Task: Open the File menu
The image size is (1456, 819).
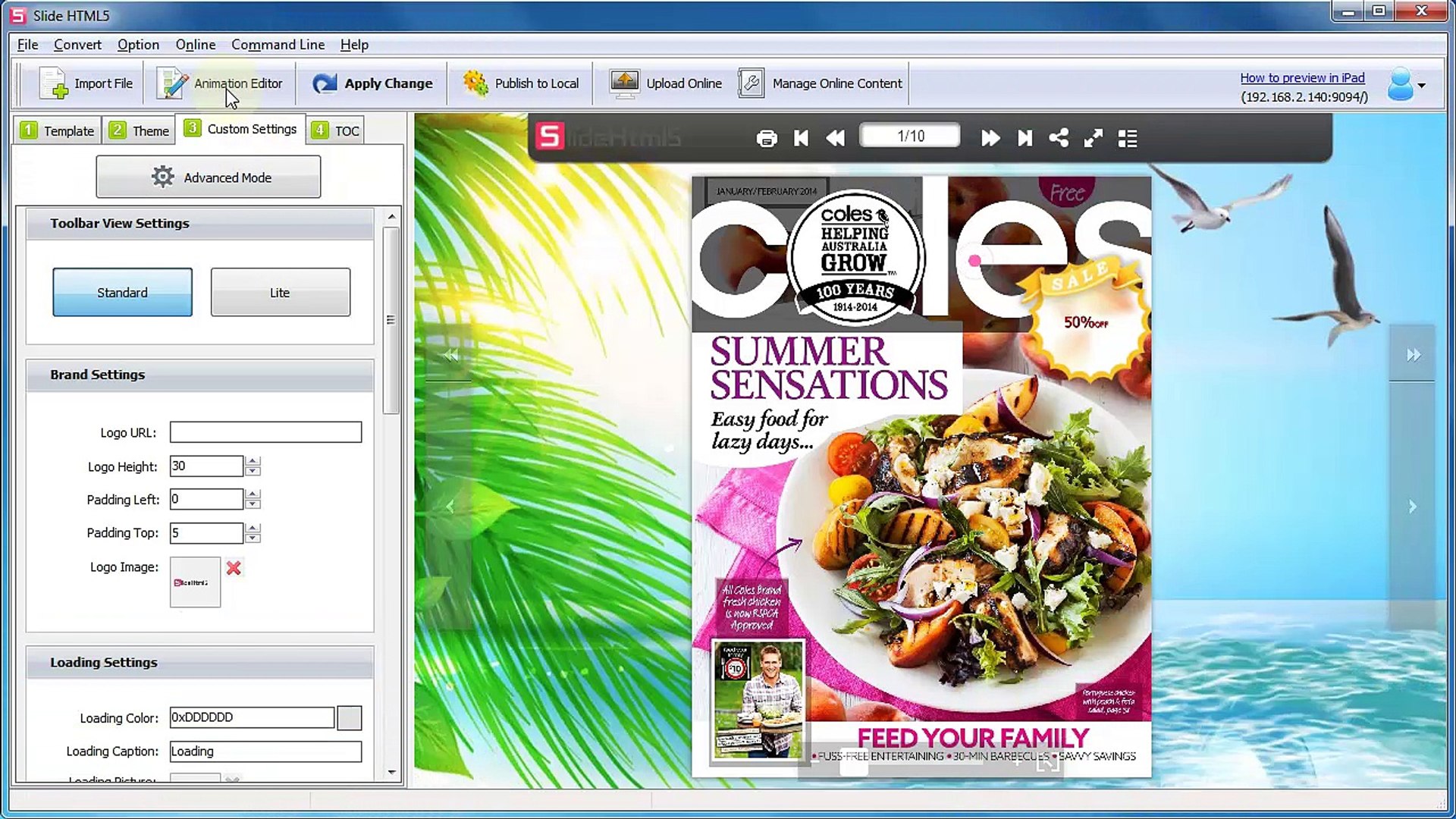Action: click(x=27, y=45)
